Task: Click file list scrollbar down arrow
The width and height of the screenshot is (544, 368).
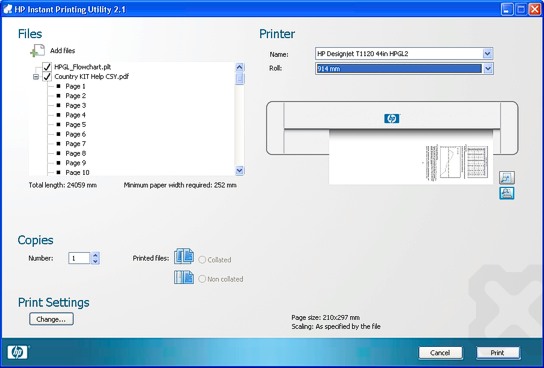Action: 239,170
